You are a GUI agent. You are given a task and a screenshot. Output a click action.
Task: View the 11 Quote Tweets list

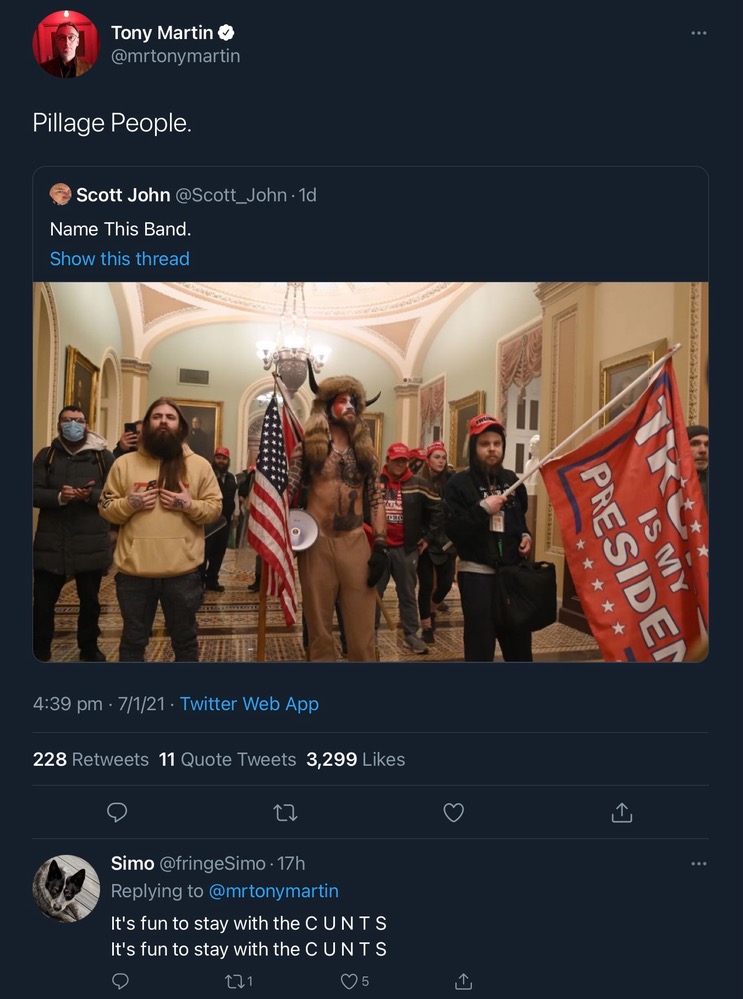coord(227,759)
